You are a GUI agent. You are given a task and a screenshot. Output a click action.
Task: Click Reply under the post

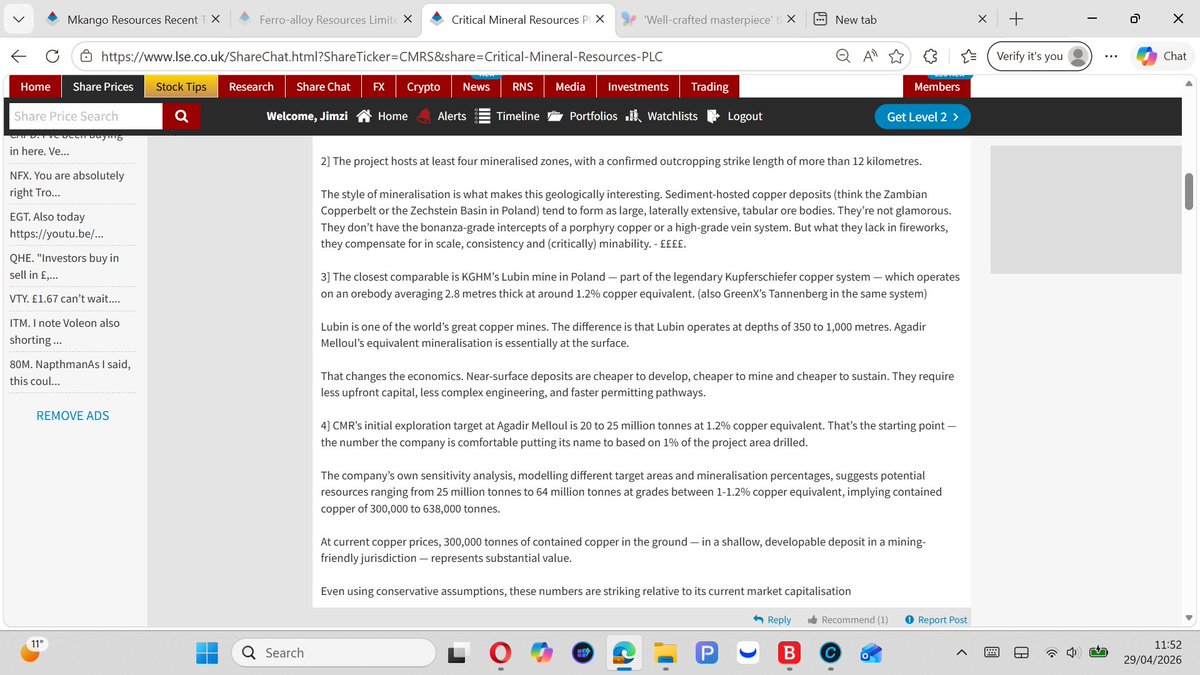[772, 620]
